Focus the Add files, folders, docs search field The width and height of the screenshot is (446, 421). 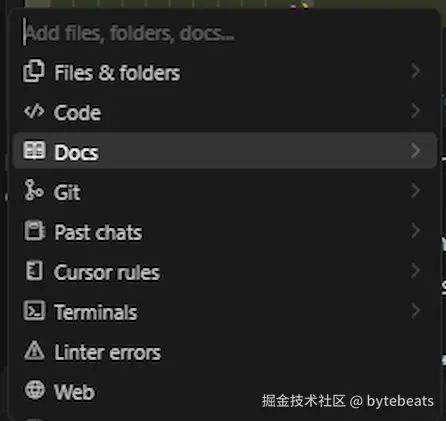pyautogui.click(x=225, y=33)
